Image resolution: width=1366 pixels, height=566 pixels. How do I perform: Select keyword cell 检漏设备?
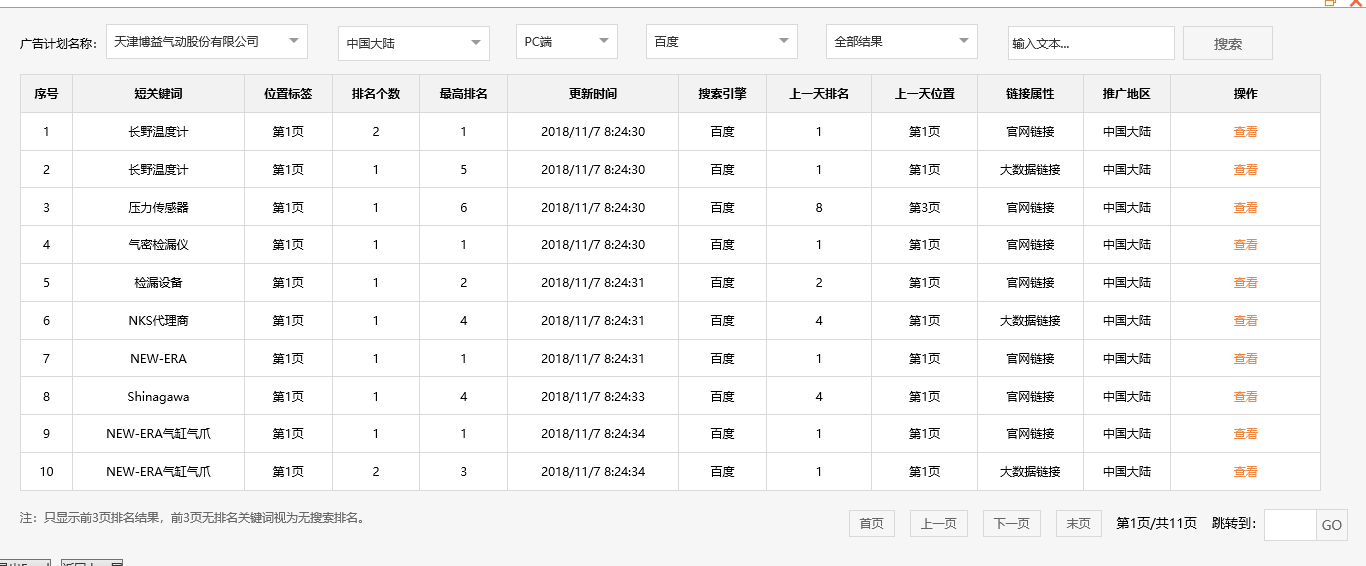click(158, 283)
